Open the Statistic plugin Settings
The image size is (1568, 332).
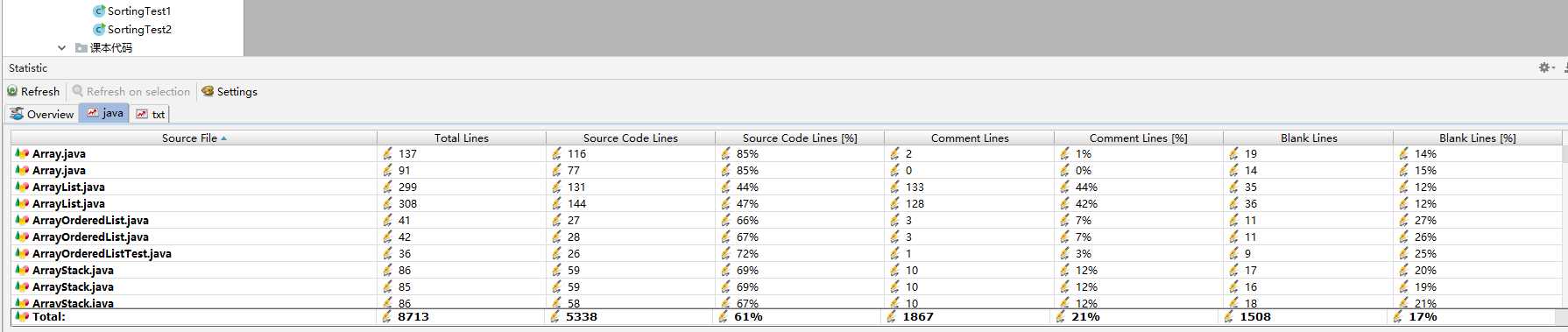pyautogui.click(x=230, y=91)
